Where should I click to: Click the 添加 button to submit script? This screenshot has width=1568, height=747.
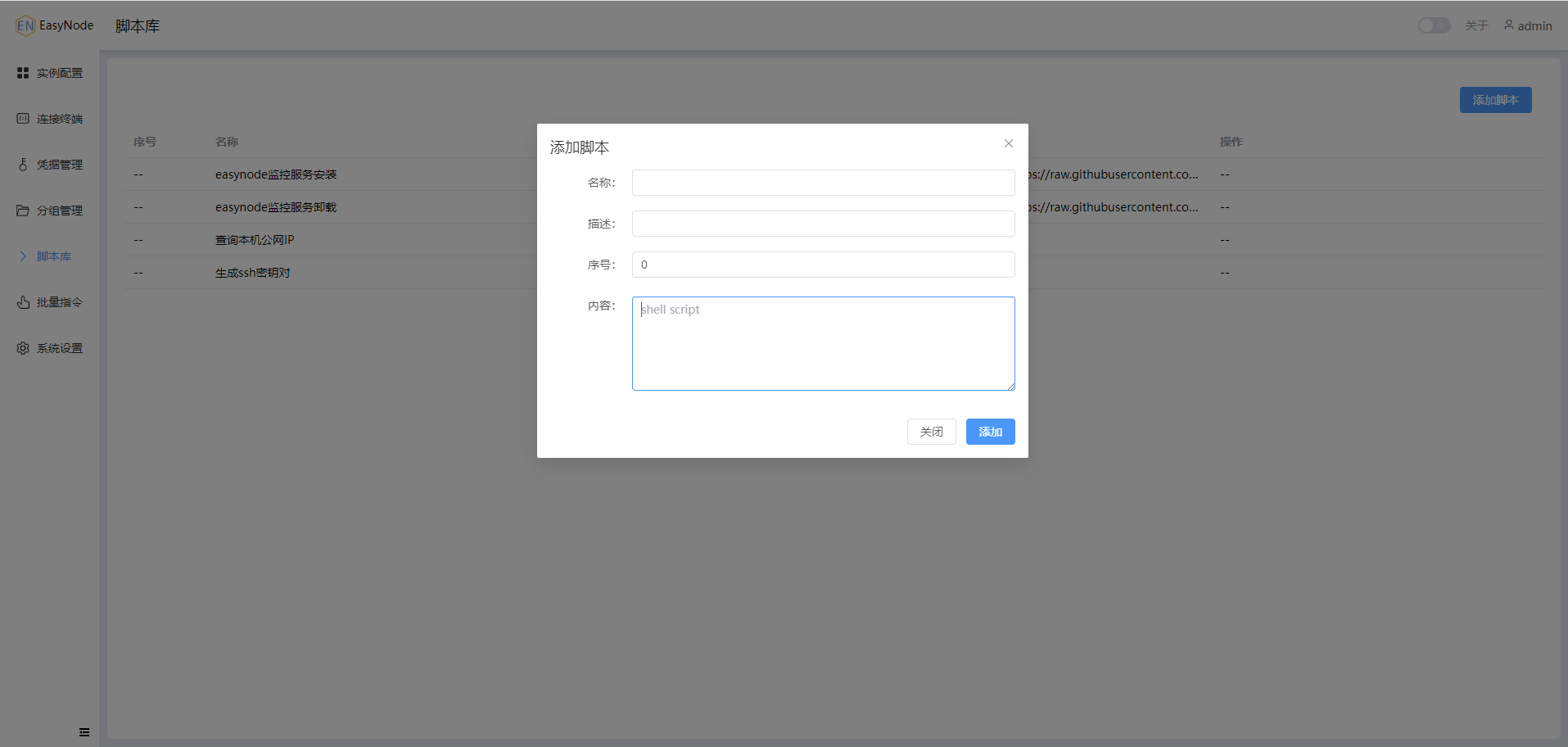click(990, 432)
